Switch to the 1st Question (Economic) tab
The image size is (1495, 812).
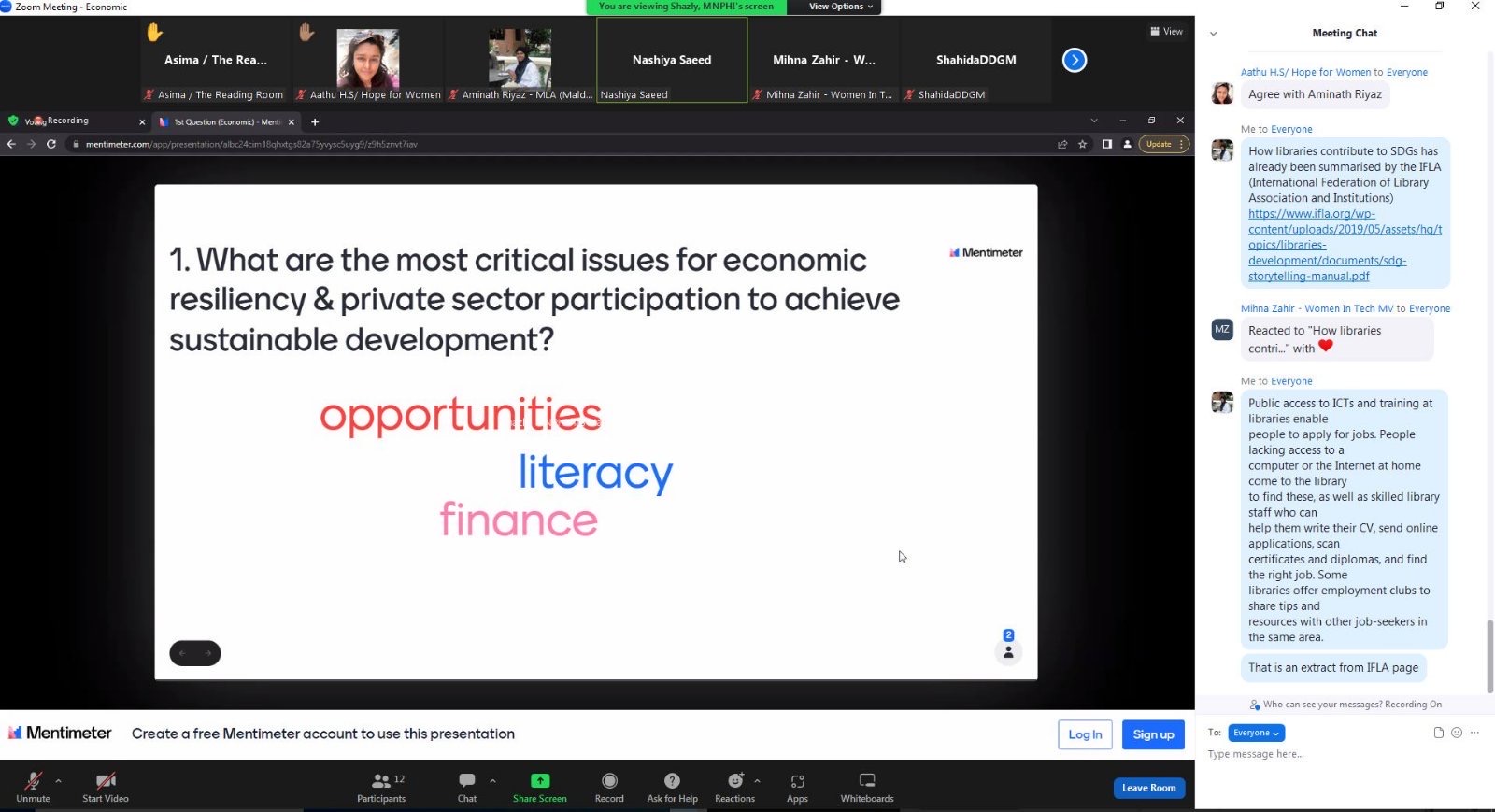tap(226, 122)
